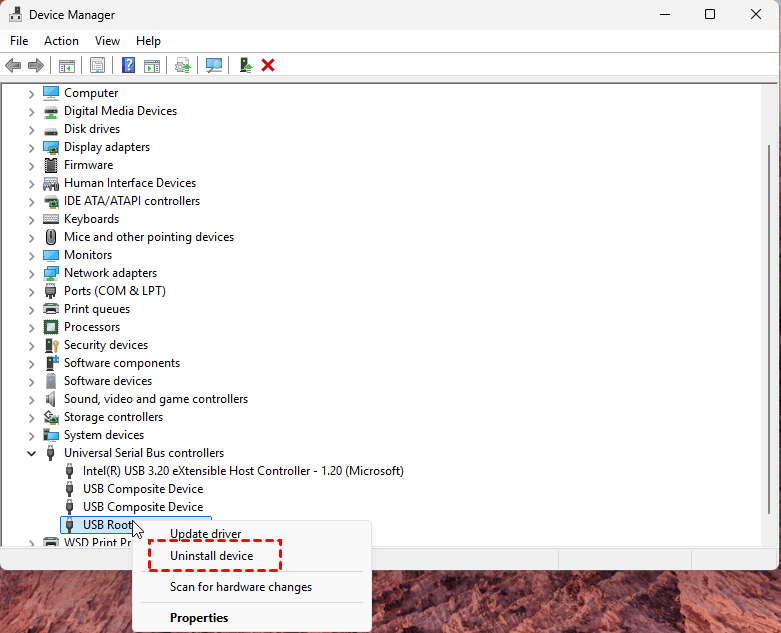
Task: Select Update driver in context menu
Action: (205, 534)
